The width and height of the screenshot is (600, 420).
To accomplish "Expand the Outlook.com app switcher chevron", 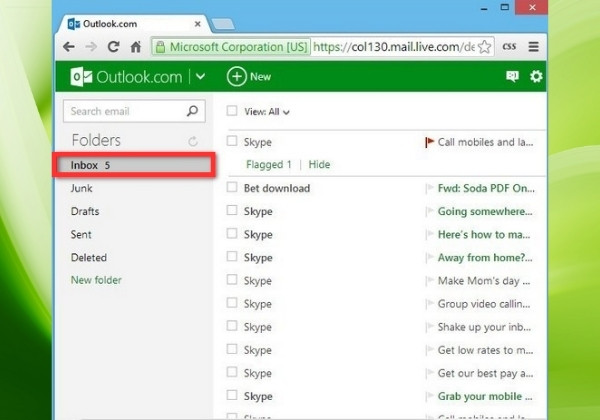I will [x=201, y=77].
